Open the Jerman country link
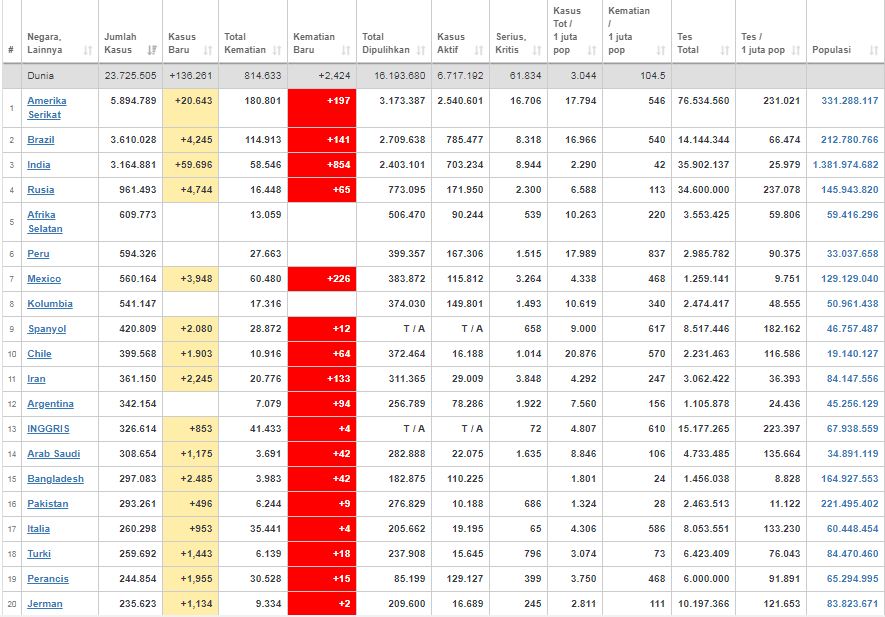Screen dimensions: 885x617 (45, 603)
